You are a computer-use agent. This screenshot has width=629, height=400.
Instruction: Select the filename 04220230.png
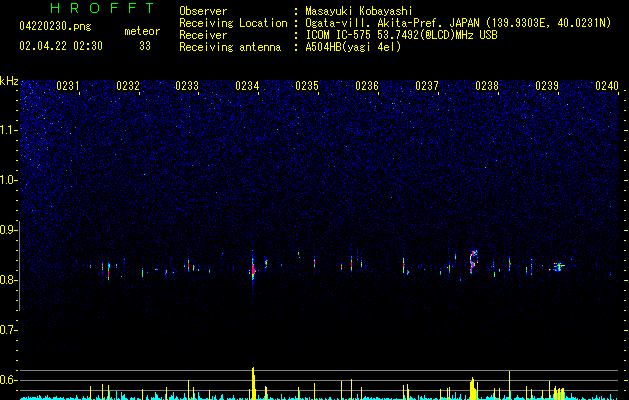(55, 26)
